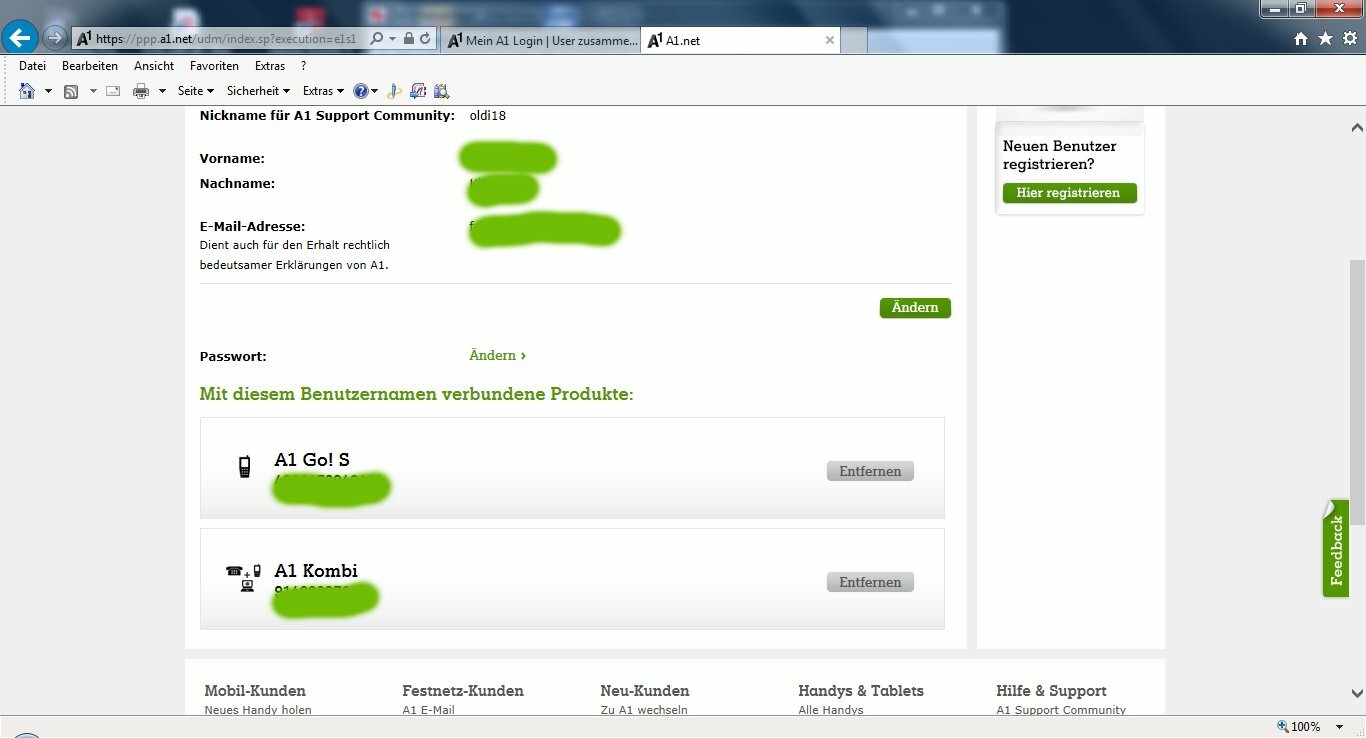Click the 'Hier registrieren' button

[x=1069, y=193]
